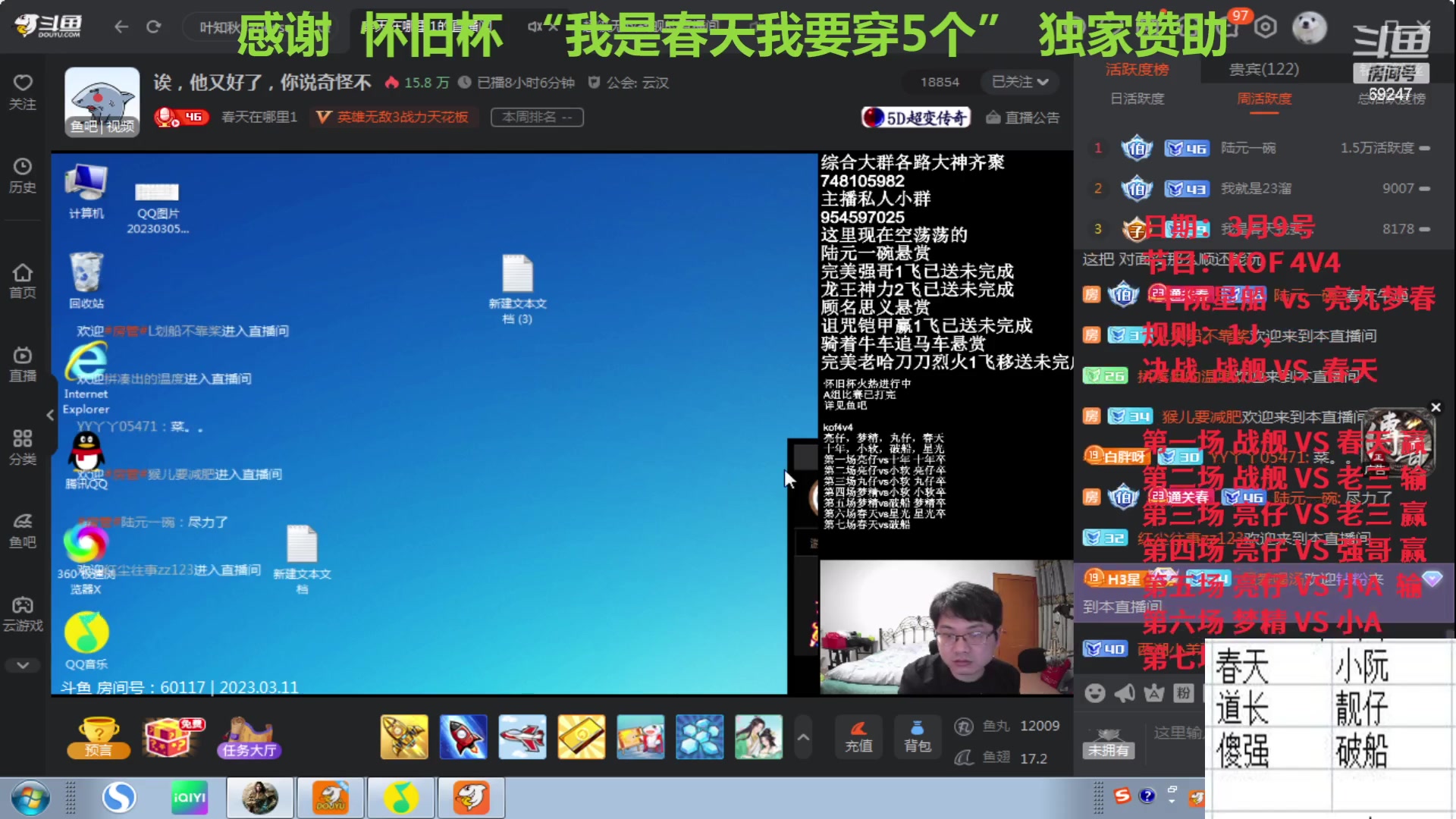The width and height of the screenshot is (1456, 819).
Task: Open Sogou browser in the taskbar
Action: [x=119, y=798]
